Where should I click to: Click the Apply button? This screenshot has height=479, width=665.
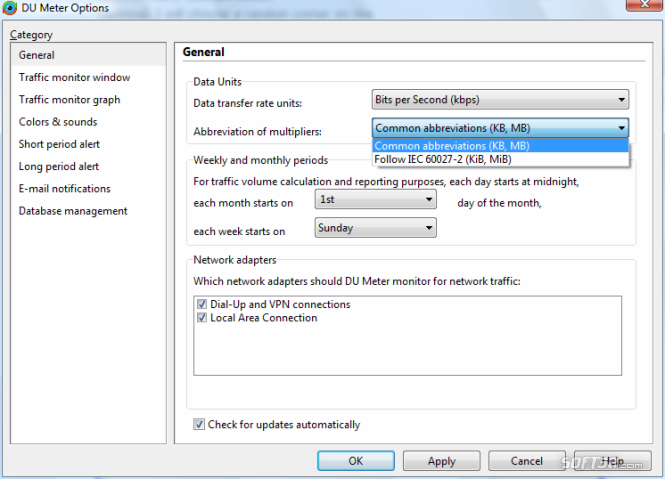coord(441,461)
